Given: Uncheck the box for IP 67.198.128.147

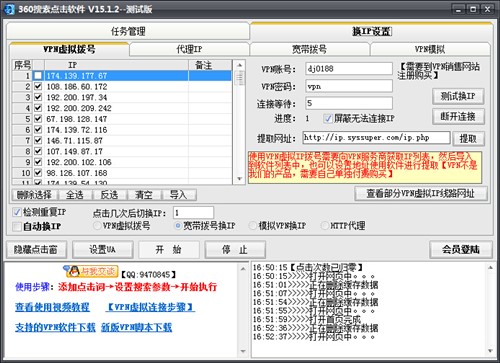Looking at the screenshot, I should (x=38, y=119).
